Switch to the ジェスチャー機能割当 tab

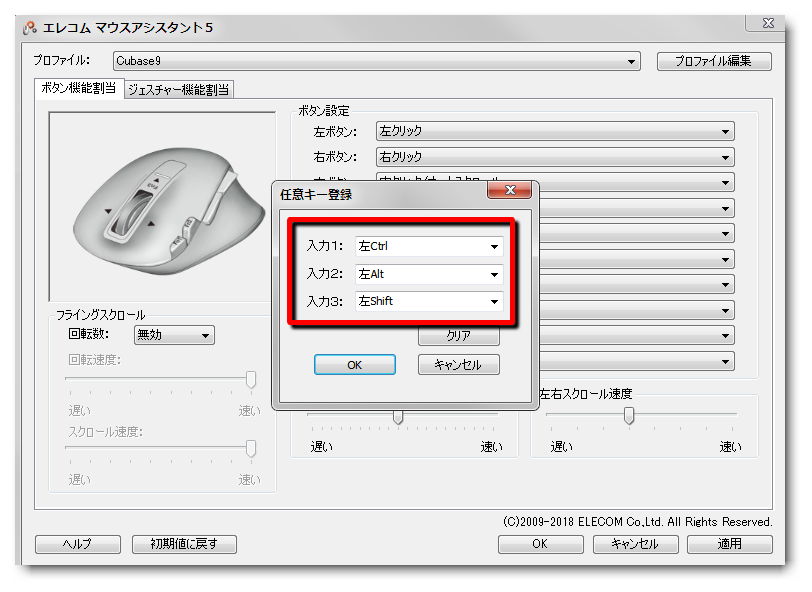coord(179,90)
